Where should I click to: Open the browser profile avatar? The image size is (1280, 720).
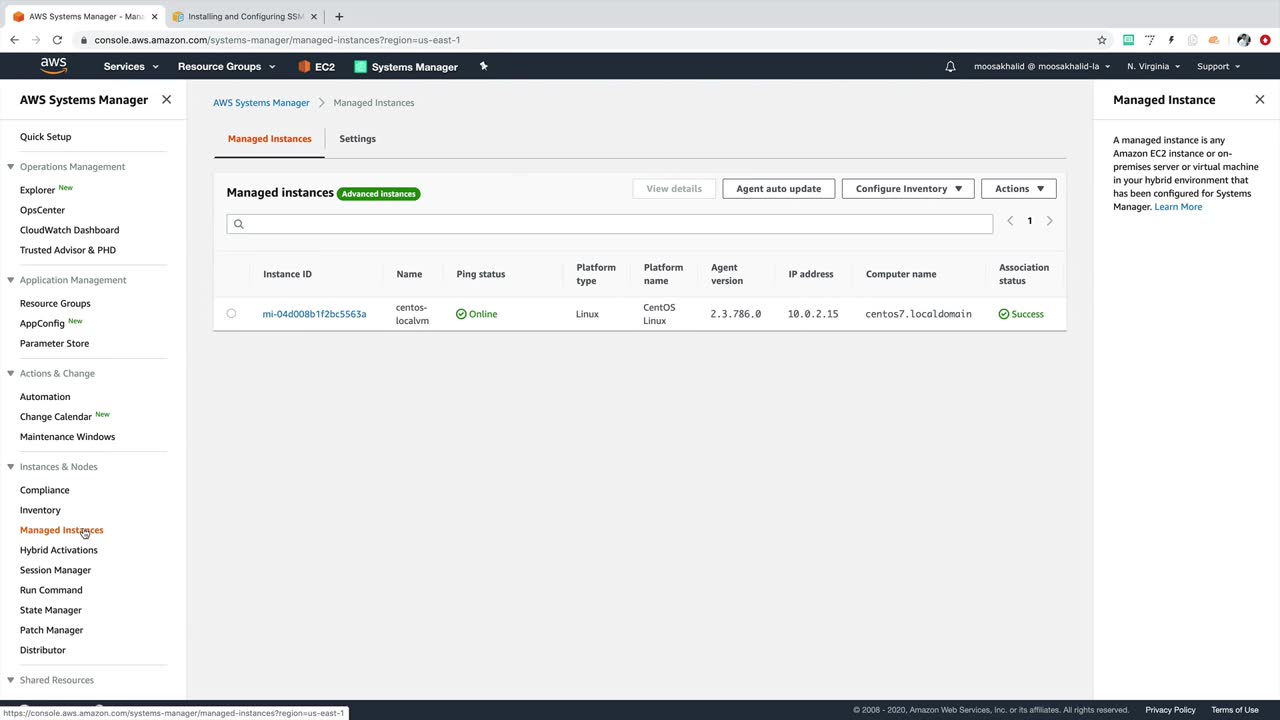pos(1244,40)
